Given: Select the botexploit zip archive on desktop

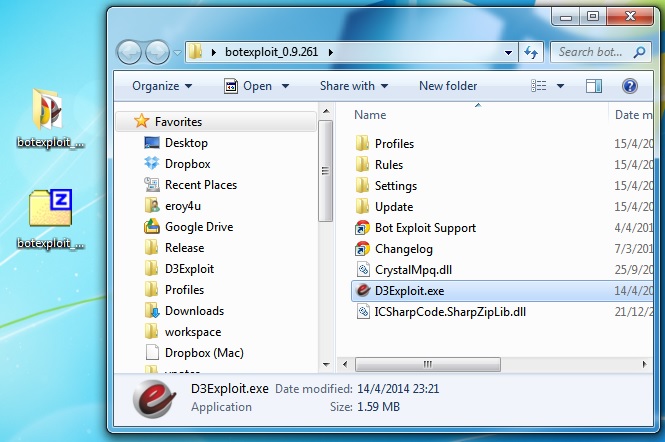Looking at the screenshot, I should (50, 208).
